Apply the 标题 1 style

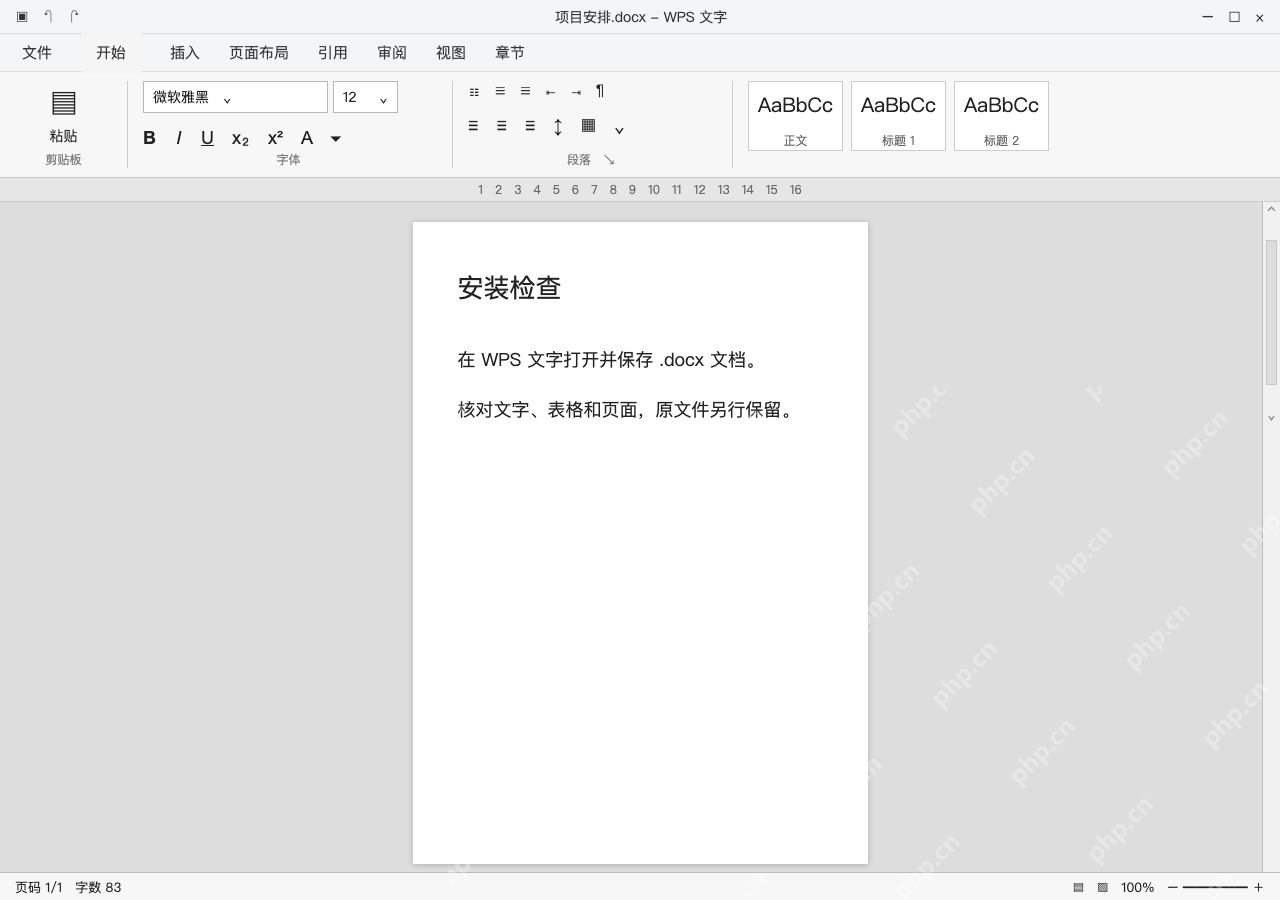pyautogui.click(x=898, y=116)
